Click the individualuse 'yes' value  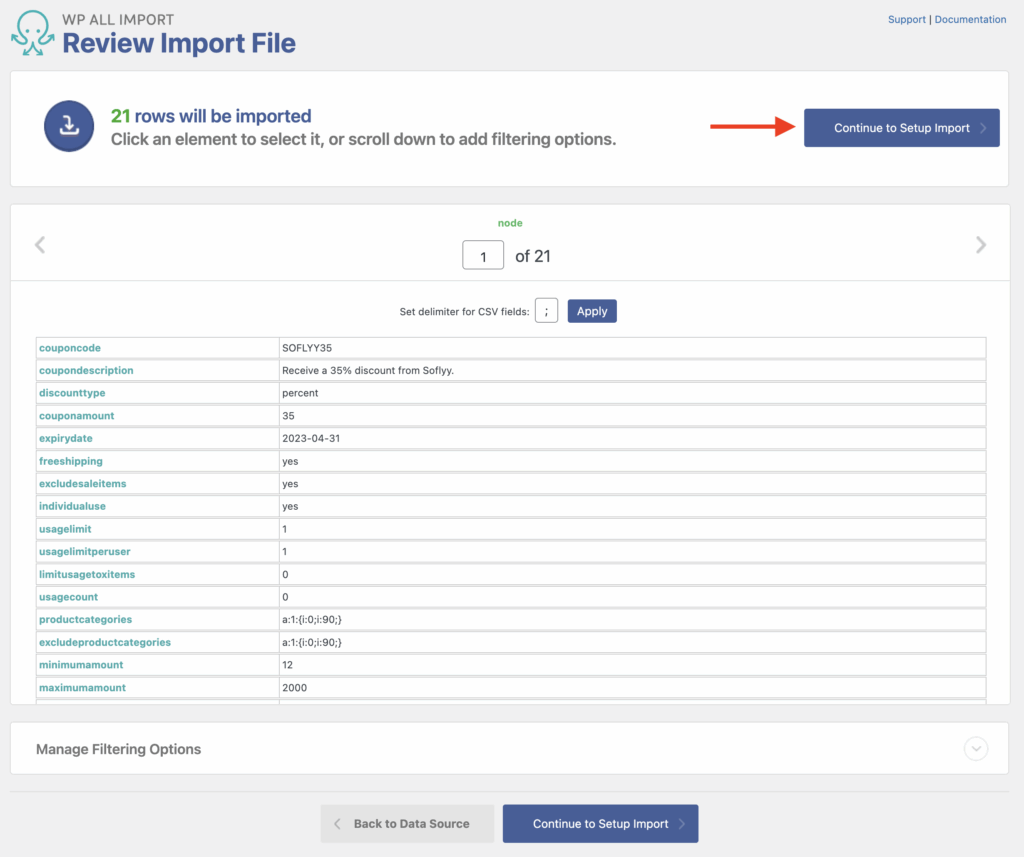click(x=290, y=506)
